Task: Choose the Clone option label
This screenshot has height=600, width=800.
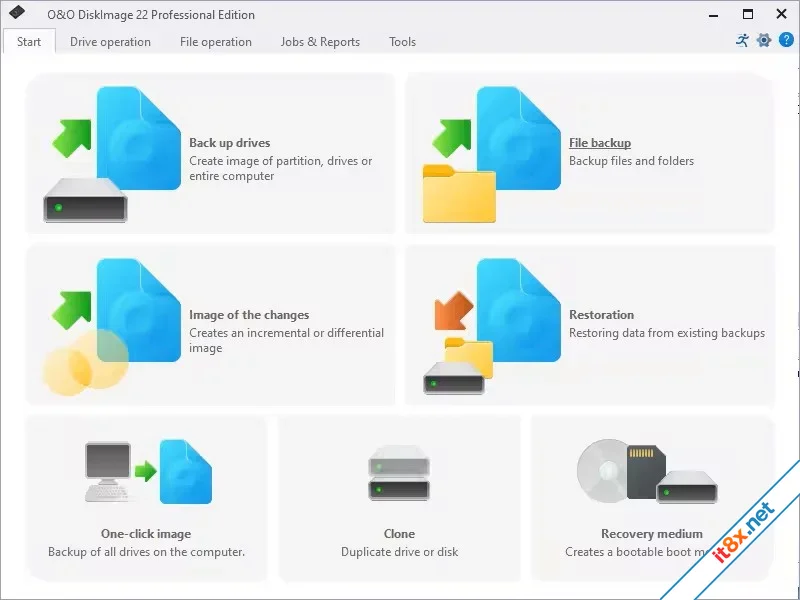Action: pos(399,534)
